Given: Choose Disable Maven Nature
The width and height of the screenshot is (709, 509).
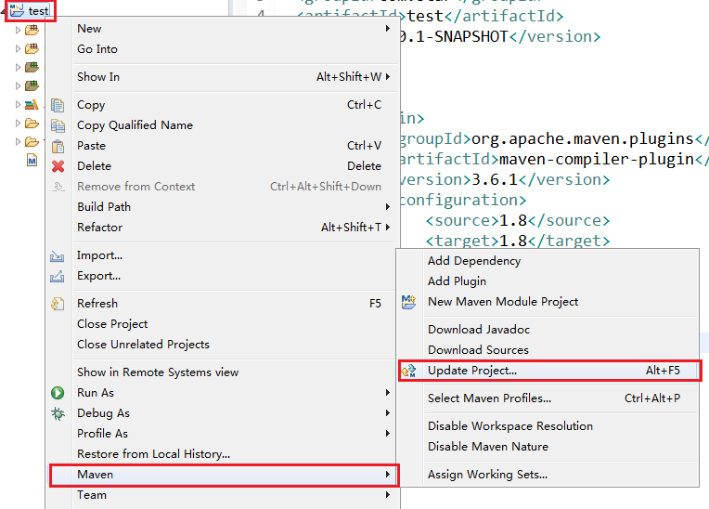Looking at the screenshot, I should [488, 447].
